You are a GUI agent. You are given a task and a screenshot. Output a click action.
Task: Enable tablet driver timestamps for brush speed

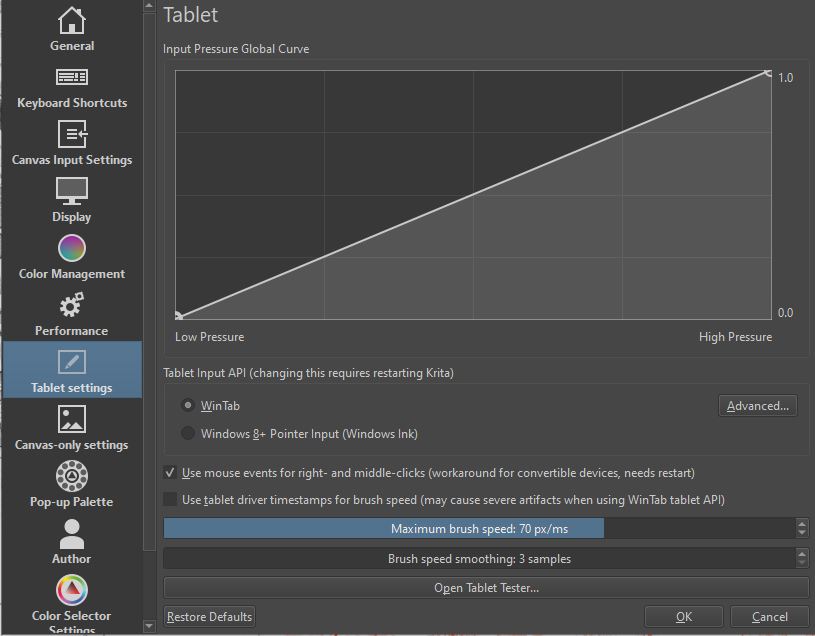point(170,499)
